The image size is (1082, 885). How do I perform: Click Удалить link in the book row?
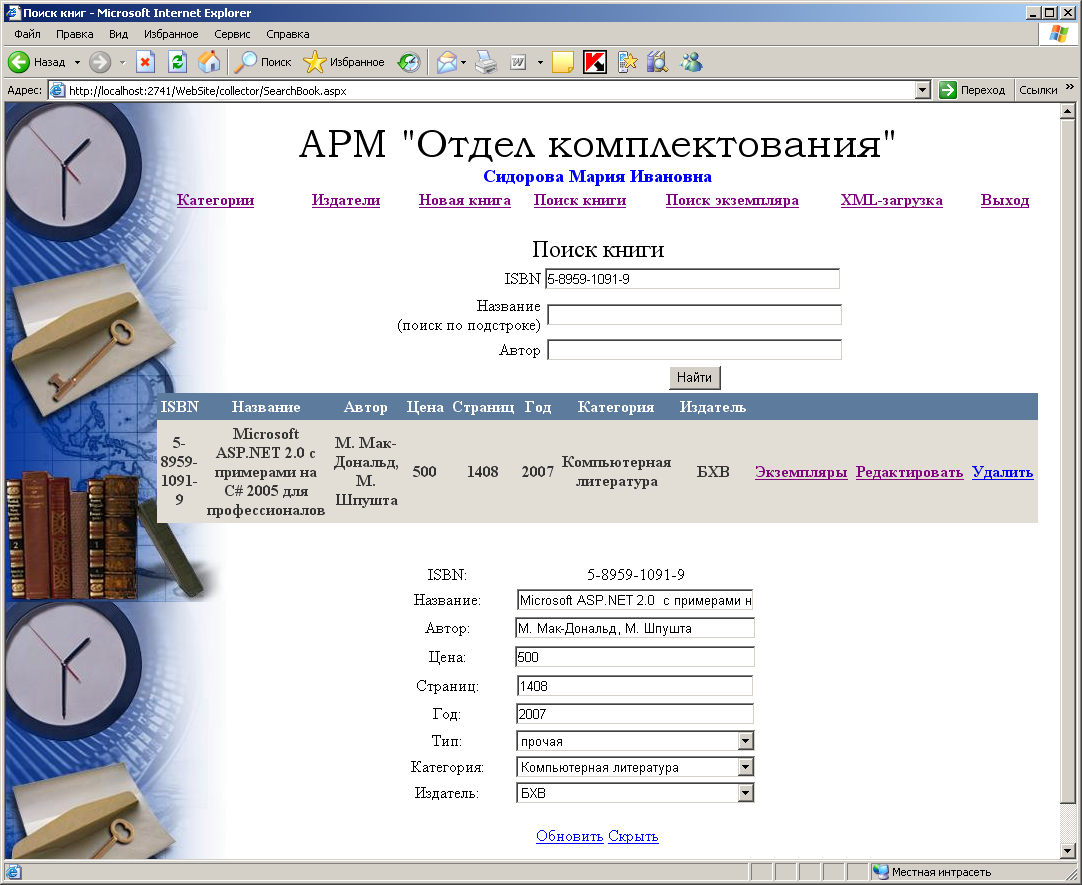click(1002, 472)
